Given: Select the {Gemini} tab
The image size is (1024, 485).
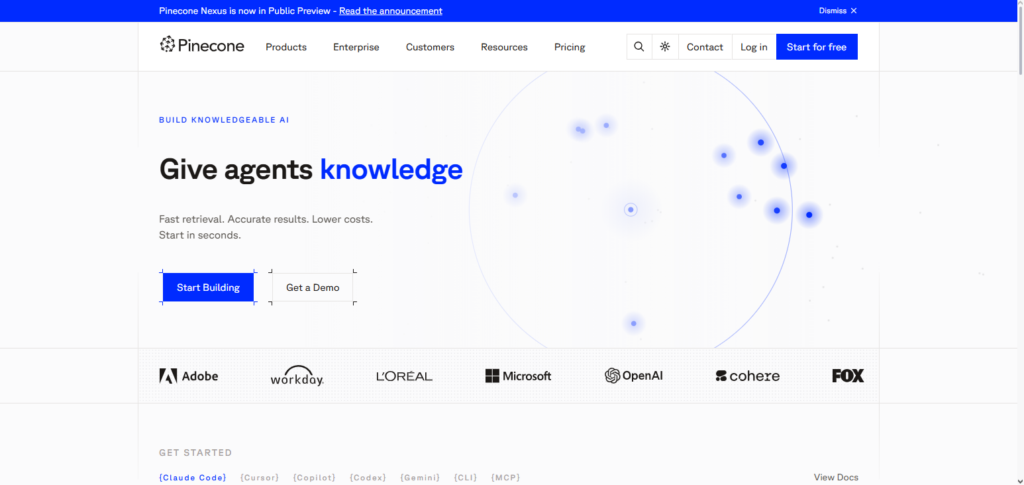Looking at the screenshot, I should (420, 478).
